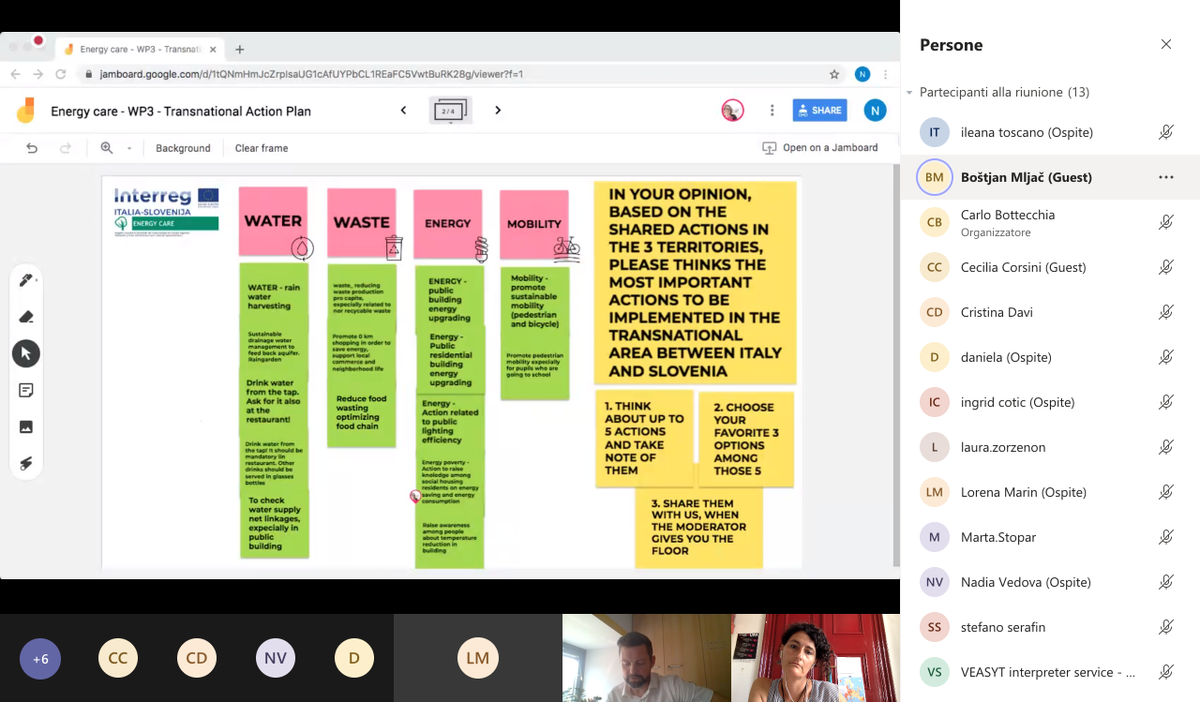Image resolution: width=1200 pixels, height=702 pixels.
Task: Open zoom level dropdown arrow
Action: [129, 148]
